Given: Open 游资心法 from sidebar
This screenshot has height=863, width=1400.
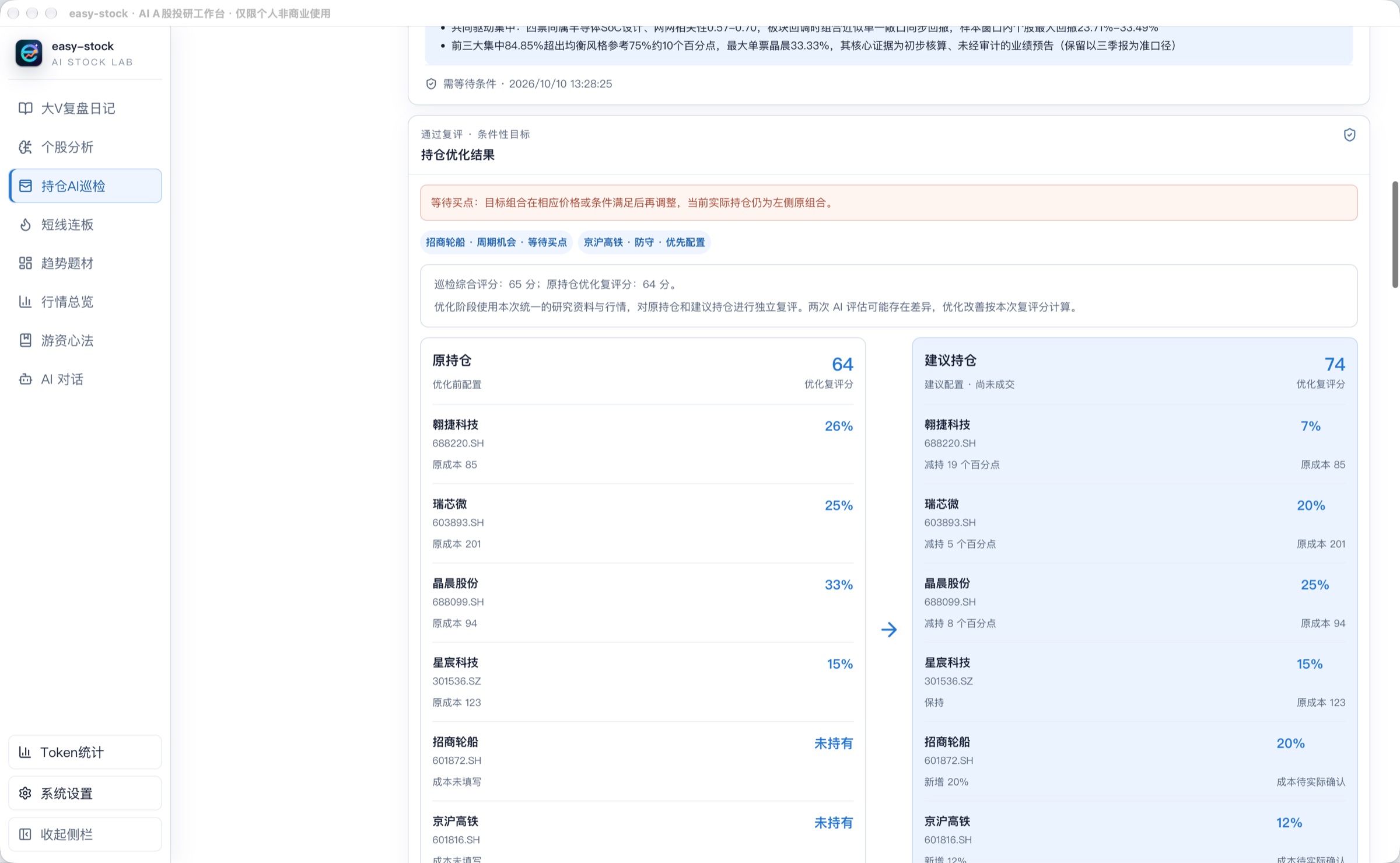Looking at the screenshot, I should tap(85, 341).
